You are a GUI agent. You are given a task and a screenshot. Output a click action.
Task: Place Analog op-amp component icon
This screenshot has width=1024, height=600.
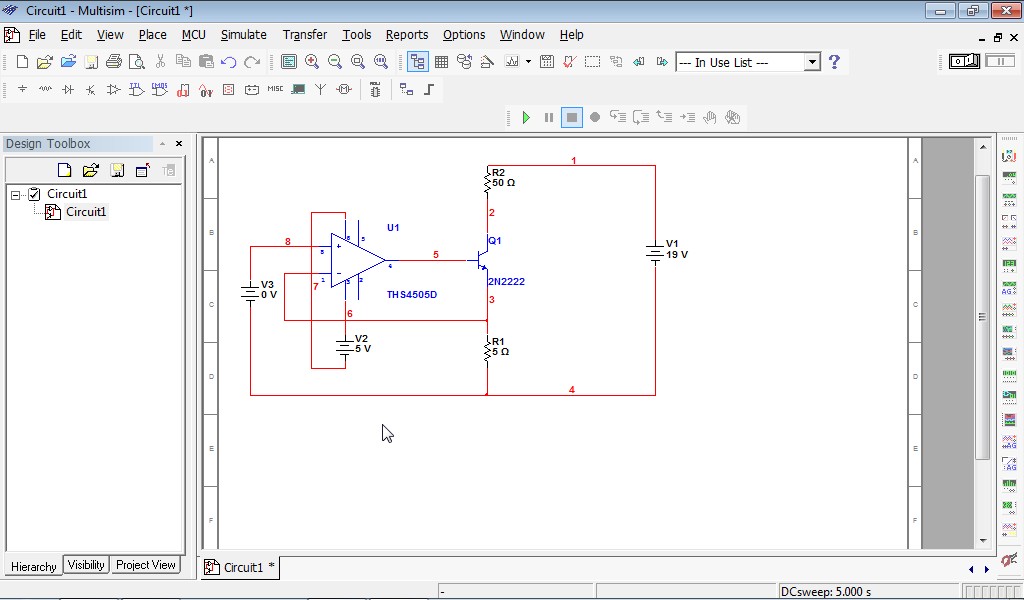click(114, 89)
